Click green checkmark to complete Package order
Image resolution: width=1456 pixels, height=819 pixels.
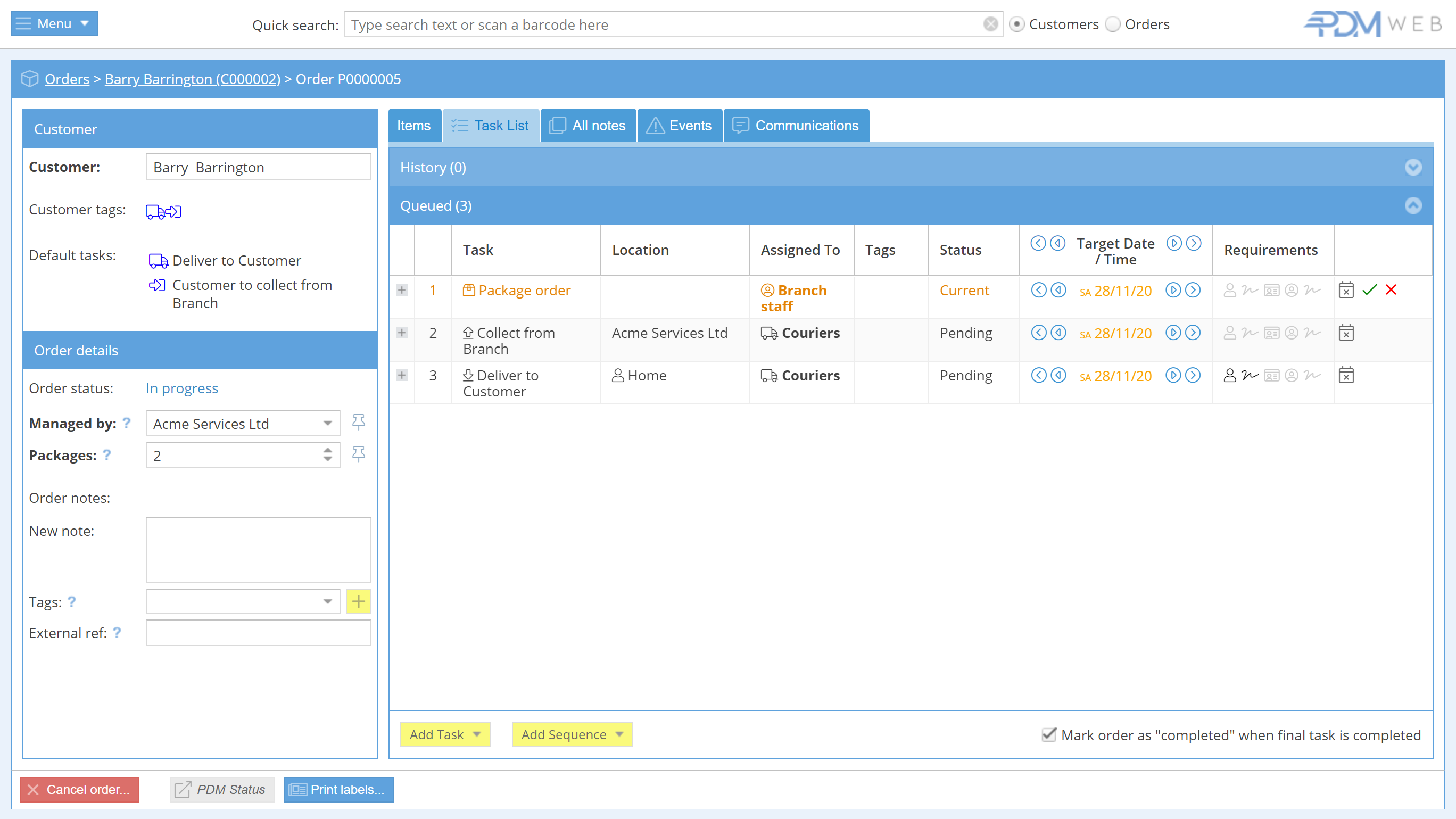[1369, 290]
